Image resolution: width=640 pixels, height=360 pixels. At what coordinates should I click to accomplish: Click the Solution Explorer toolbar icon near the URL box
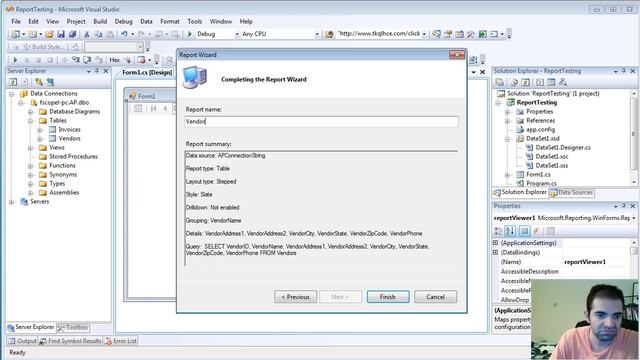(436, 34)
